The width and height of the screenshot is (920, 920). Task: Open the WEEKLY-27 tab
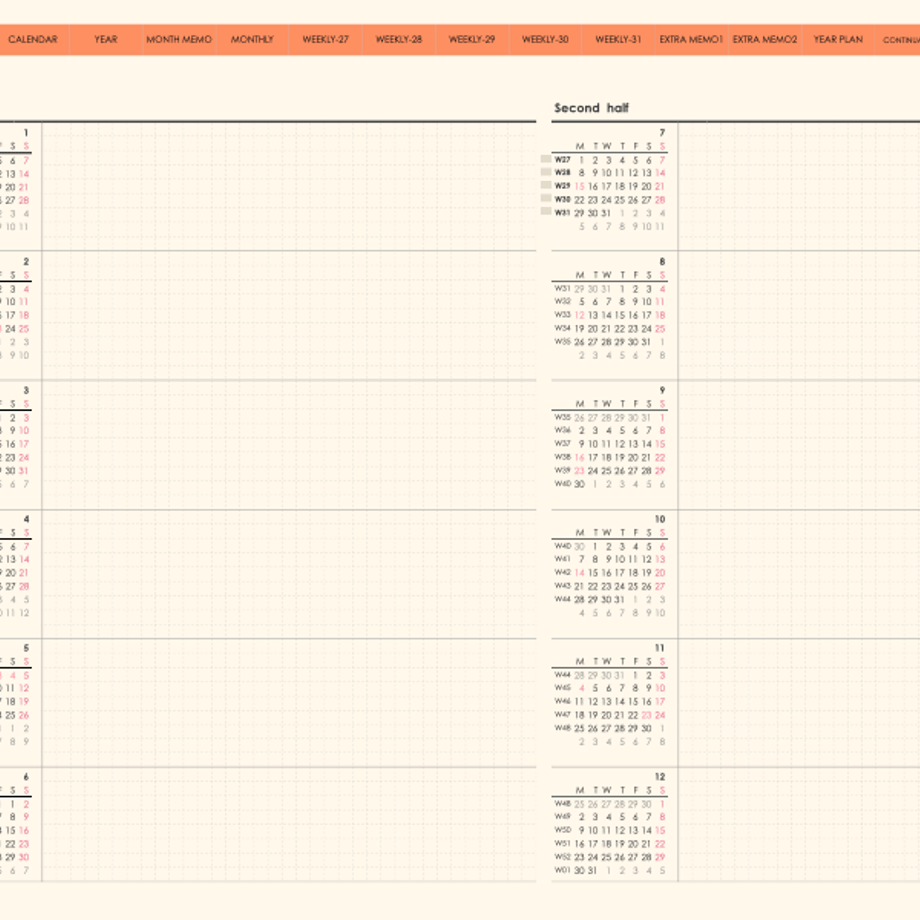tap(326, 39)
